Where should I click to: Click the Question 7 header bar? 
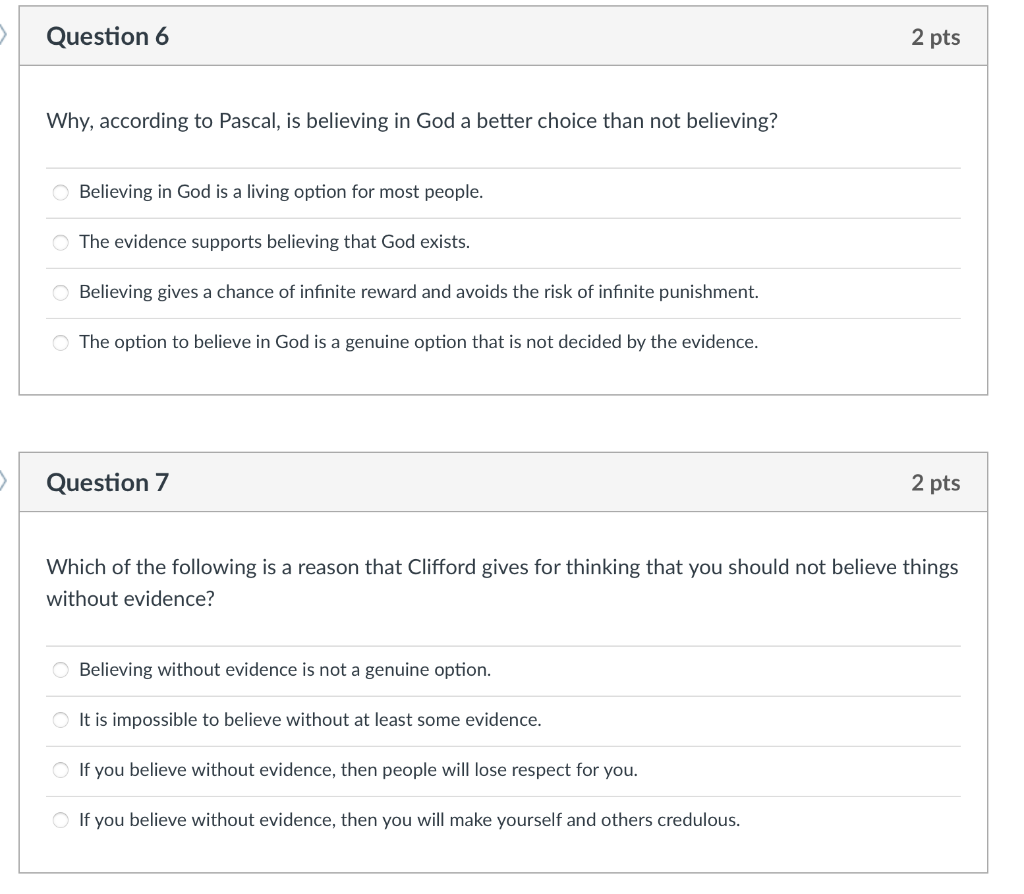[x=500, y=482]
